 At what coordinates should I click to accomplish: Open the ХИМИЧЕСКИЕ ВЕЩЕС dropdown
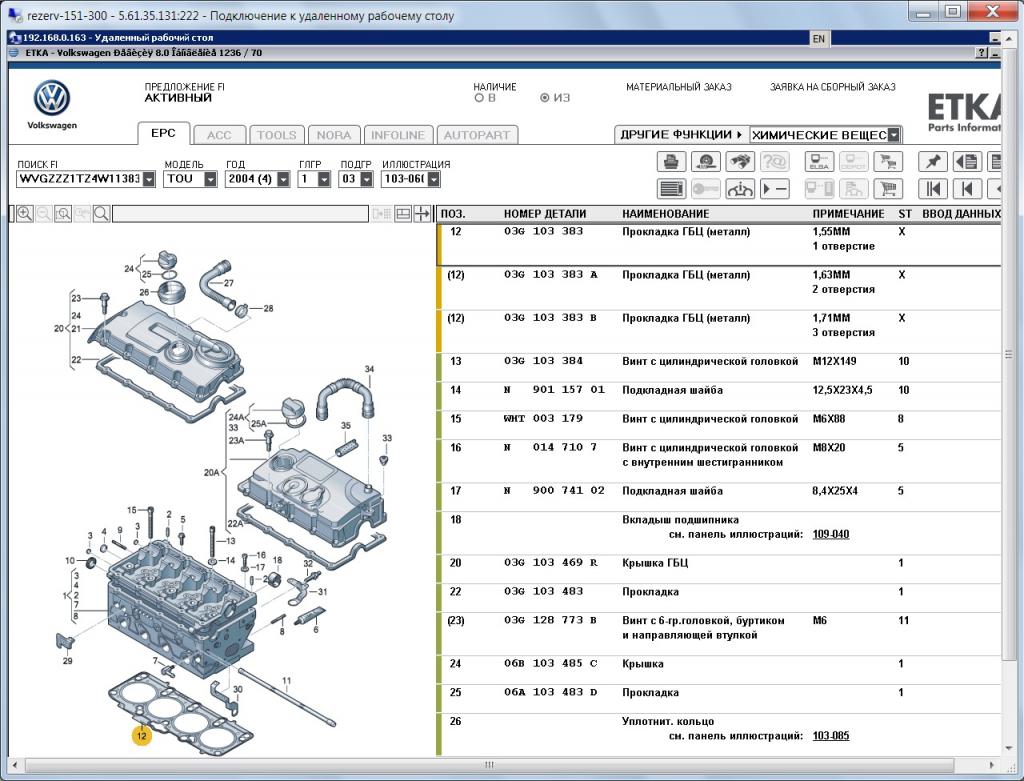[x=894, y=135]
